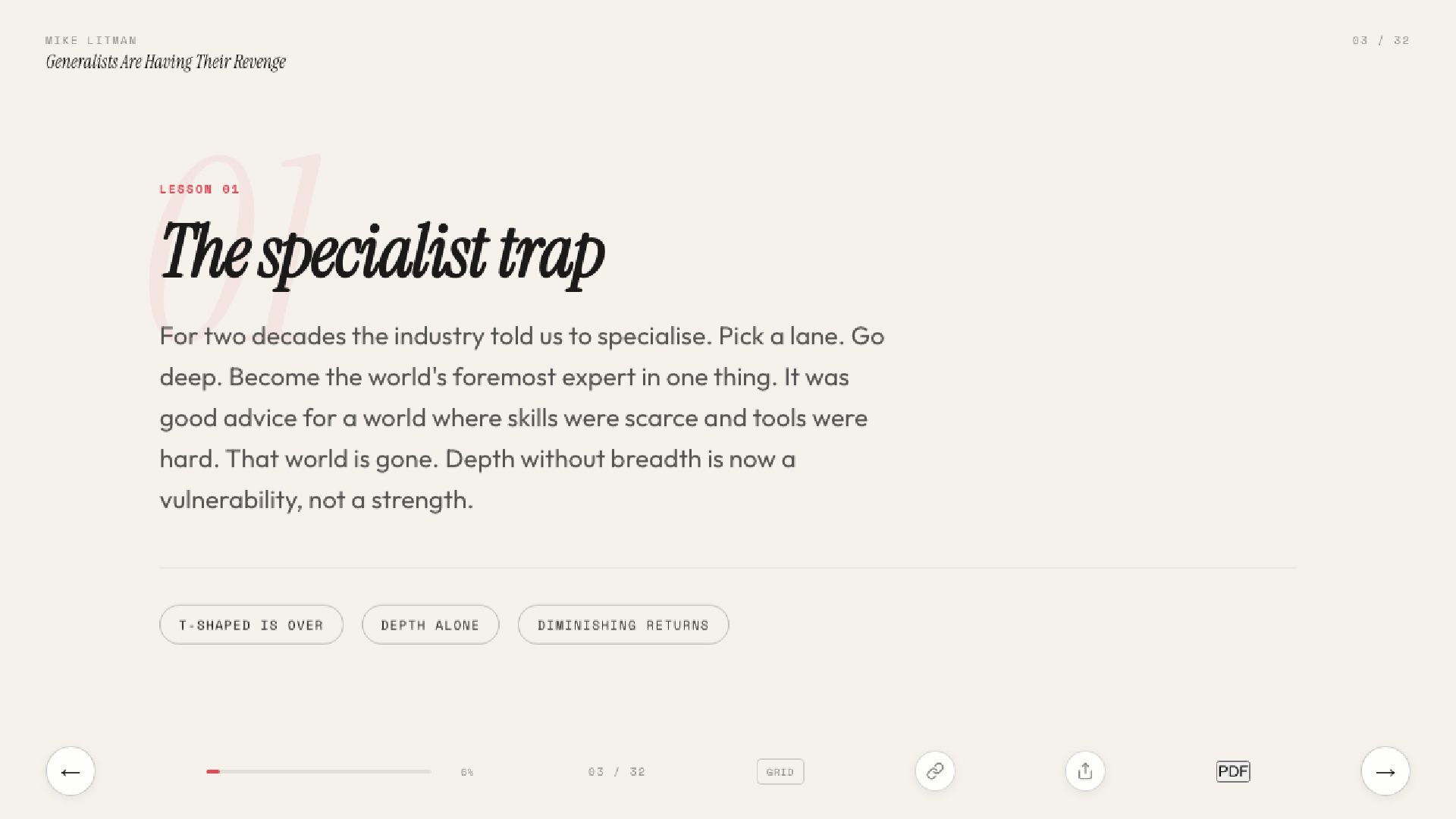Click the 6% progress percentage label
This screenshot has height=819, width=1456.
[x=466, y=773]
